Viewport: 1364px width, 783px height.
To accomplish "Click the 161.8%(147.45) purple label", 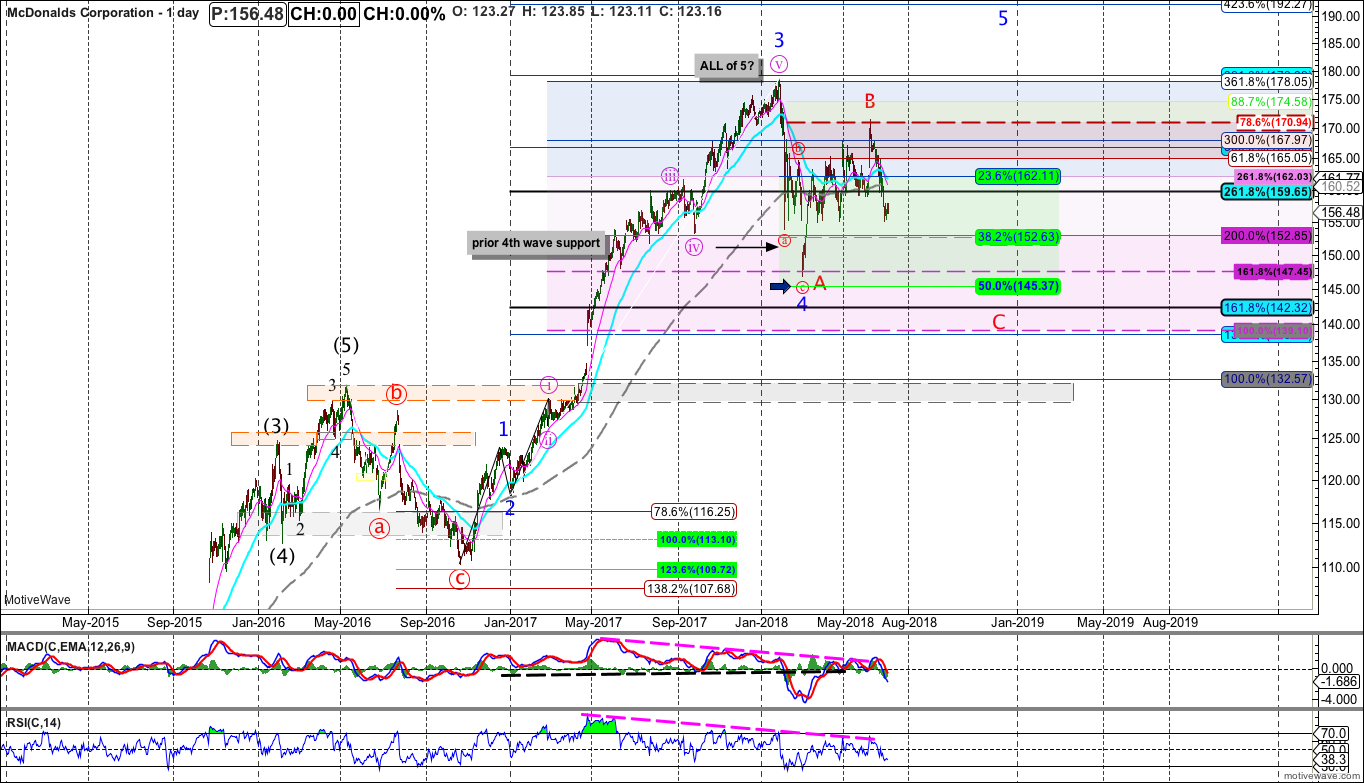I will [x=1273, y=271].
